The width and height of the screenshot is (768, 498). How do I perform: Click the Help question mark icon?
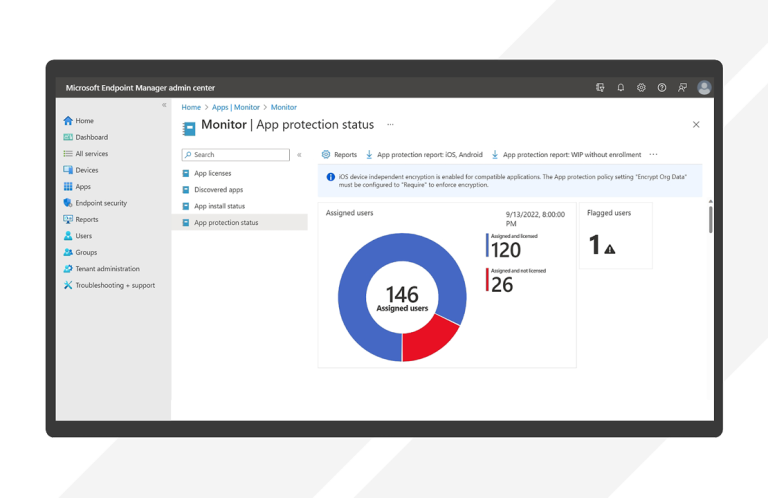(x=662, y=88)
